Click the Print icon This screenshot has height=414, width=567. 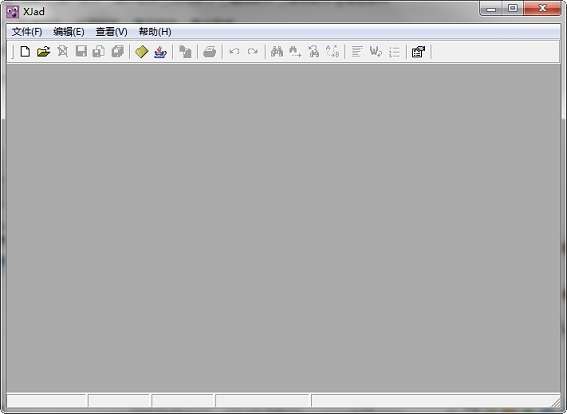210,52
